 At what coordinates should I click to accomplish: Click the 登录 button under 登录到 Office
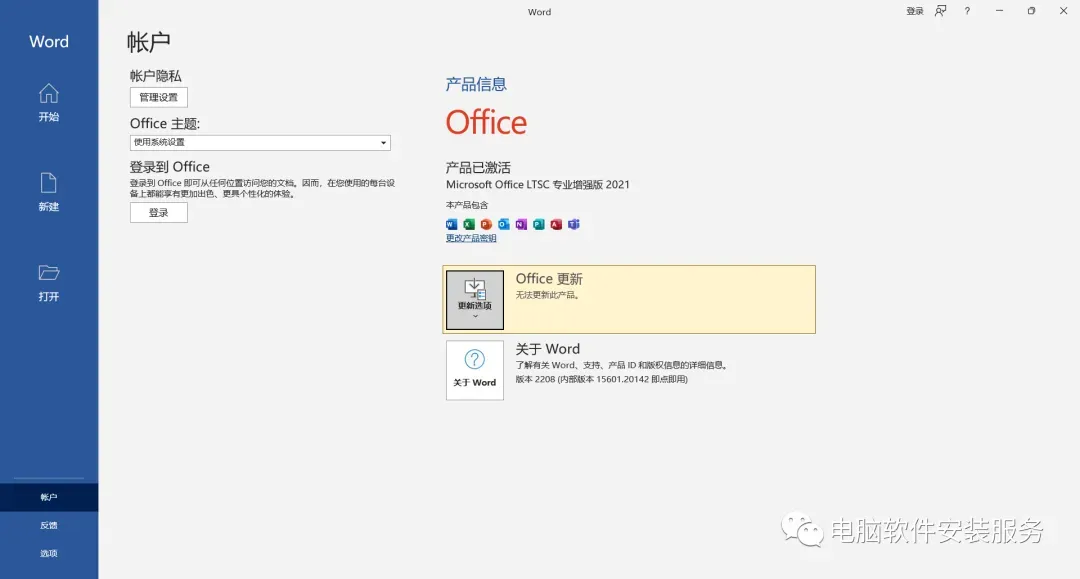click(158, 213)
